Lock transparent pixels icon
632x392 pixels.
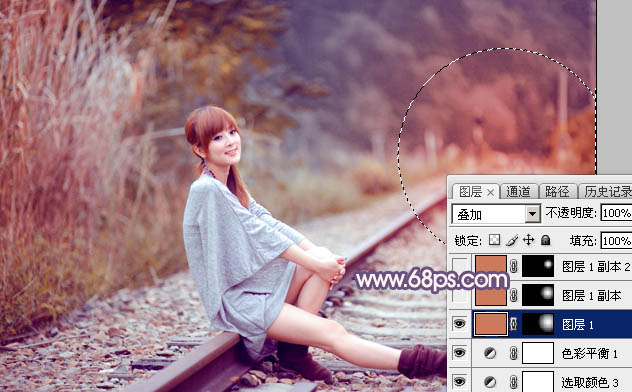pyautogui.click(x=494, y=240)
